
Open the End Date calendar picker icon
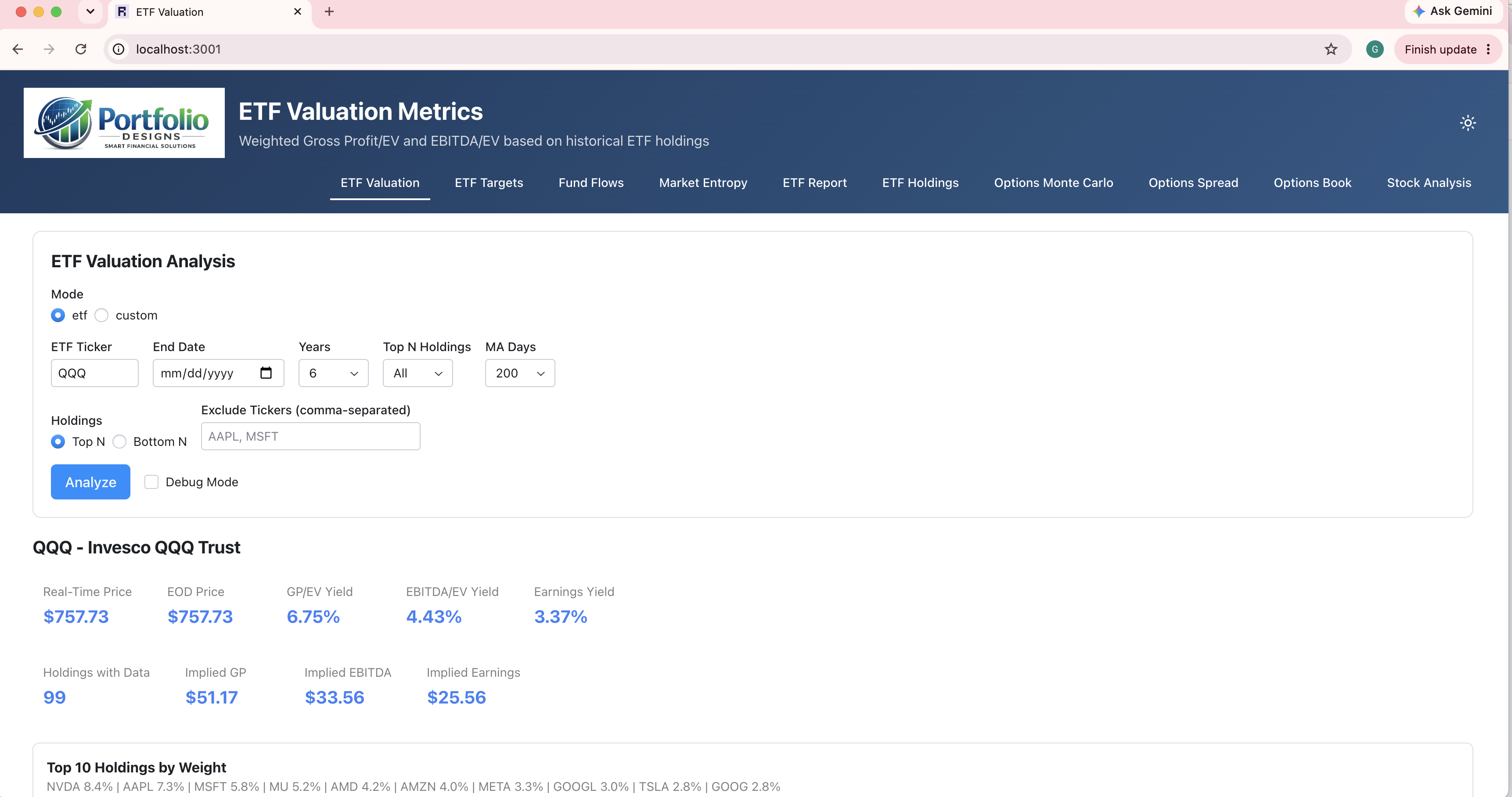tap(266, 373)
